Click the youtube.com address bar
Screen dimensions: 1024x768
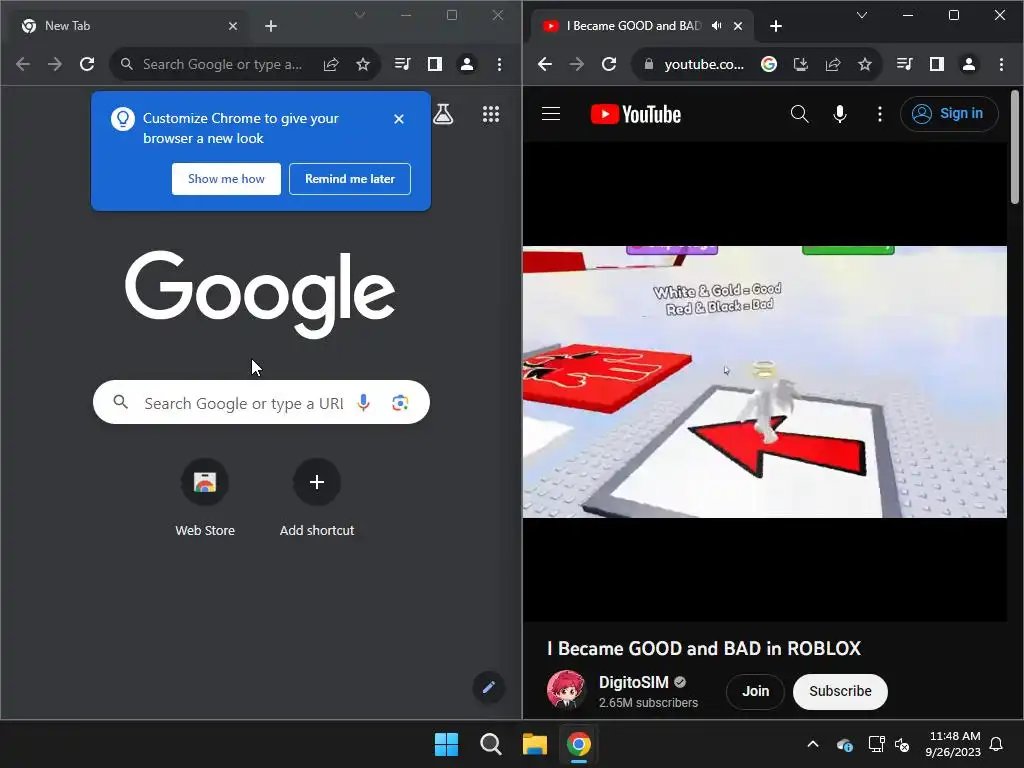tap(704, 64)
